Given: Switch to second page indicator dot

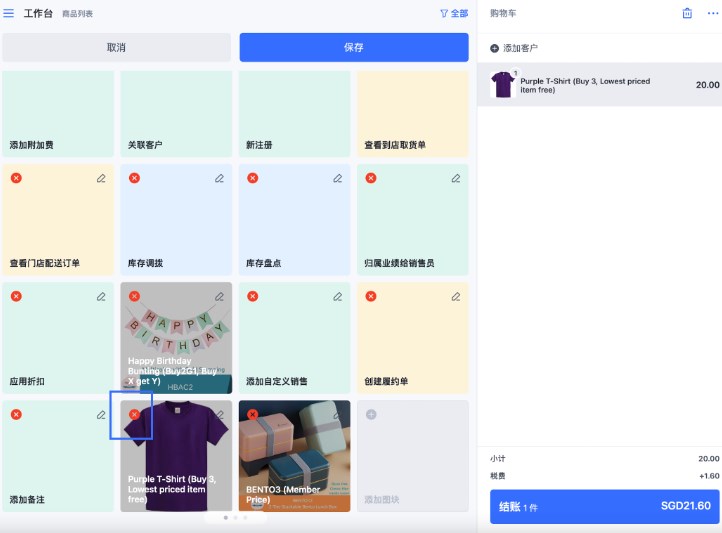Looking at the screenshot, I should coord(235,518).
